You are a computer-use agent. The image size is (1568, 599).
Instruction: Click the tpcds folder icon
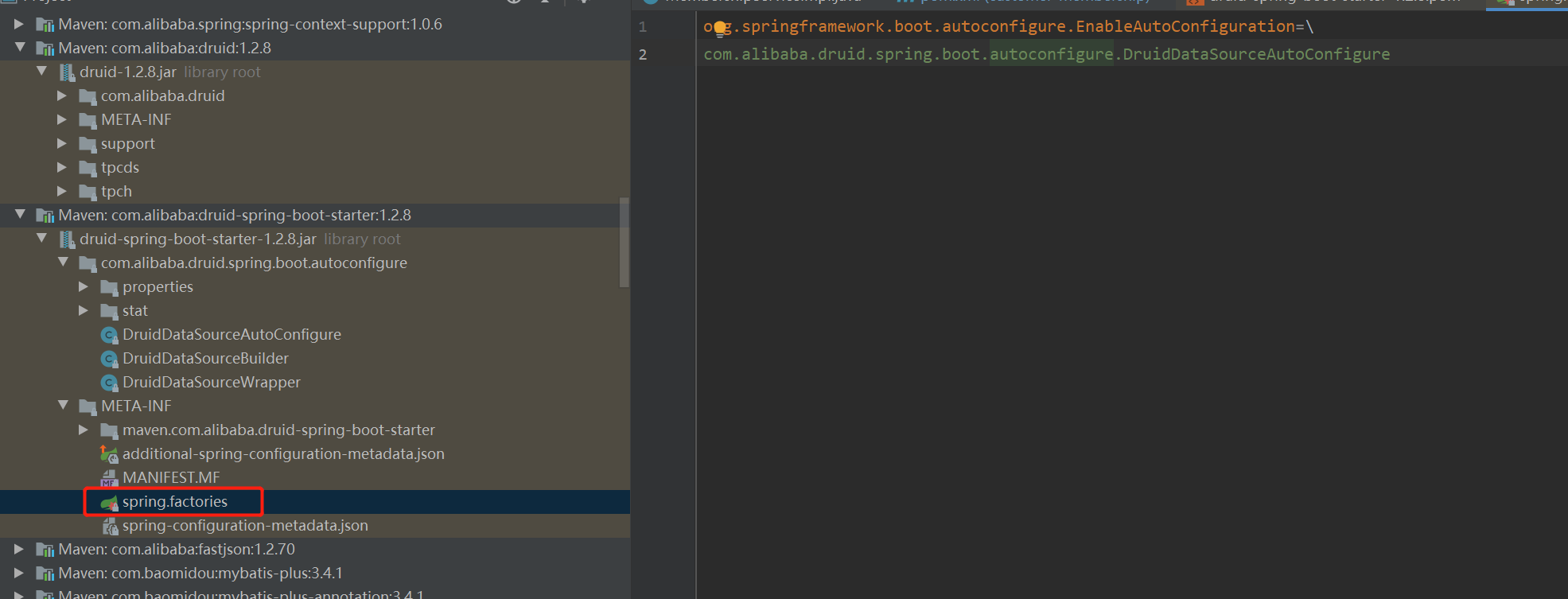click(88, 168)
